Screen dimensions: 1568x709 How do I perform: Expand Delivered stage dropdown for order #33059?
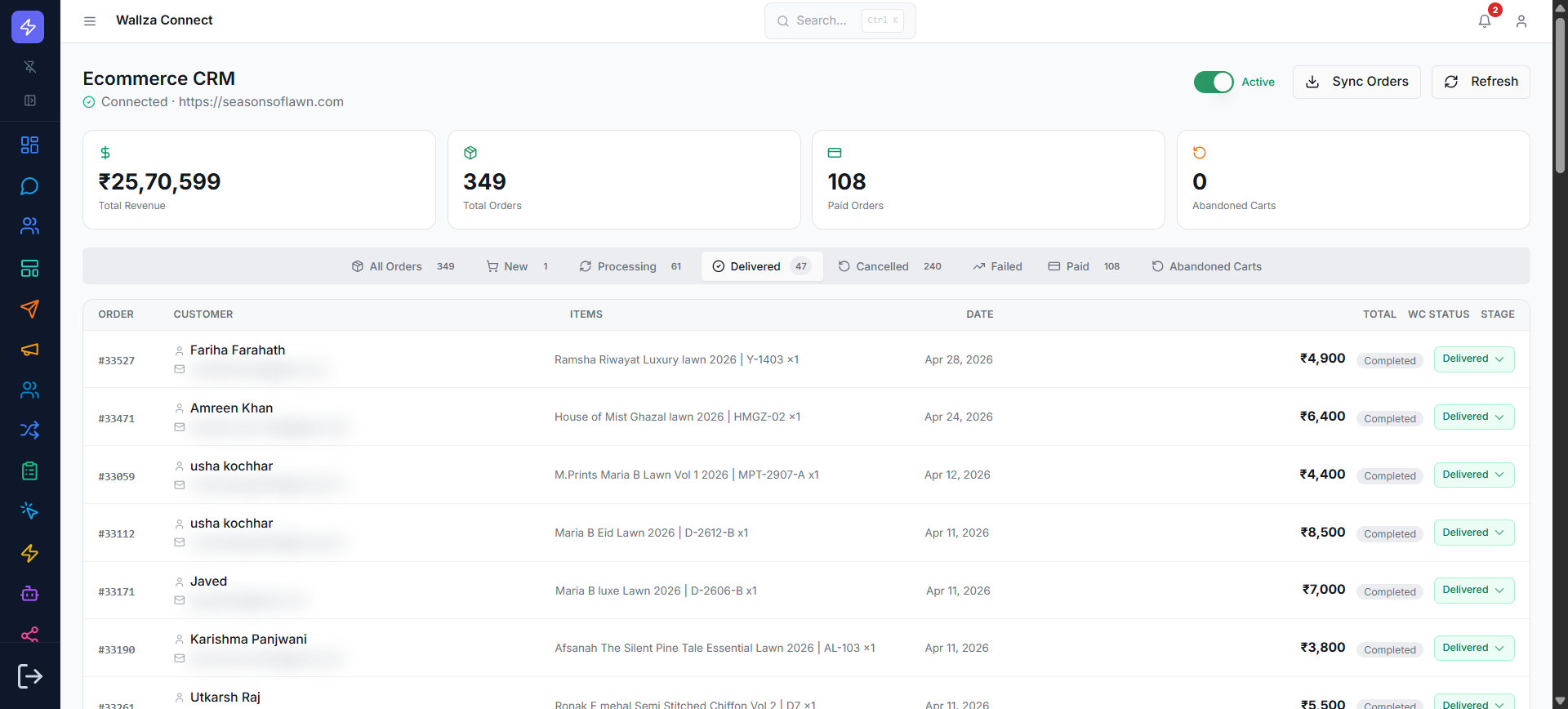pos(1474,475)
